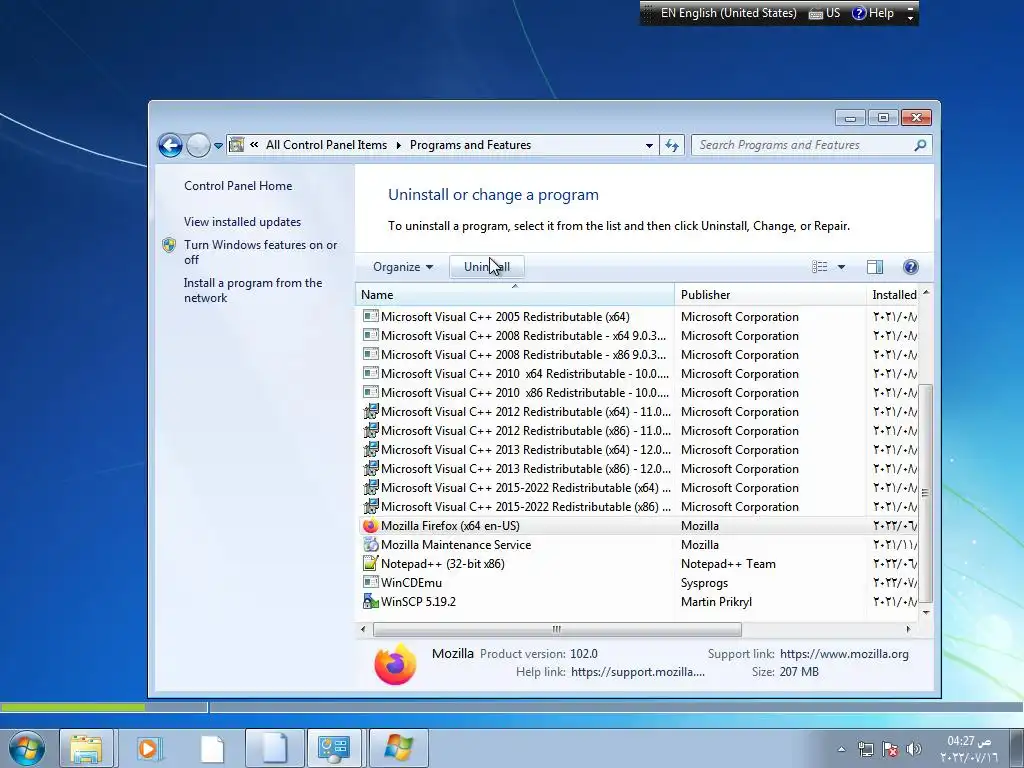Click the Windows flag taskbar button
Screen dimensions: 1024x768
[x=399, y=748]
